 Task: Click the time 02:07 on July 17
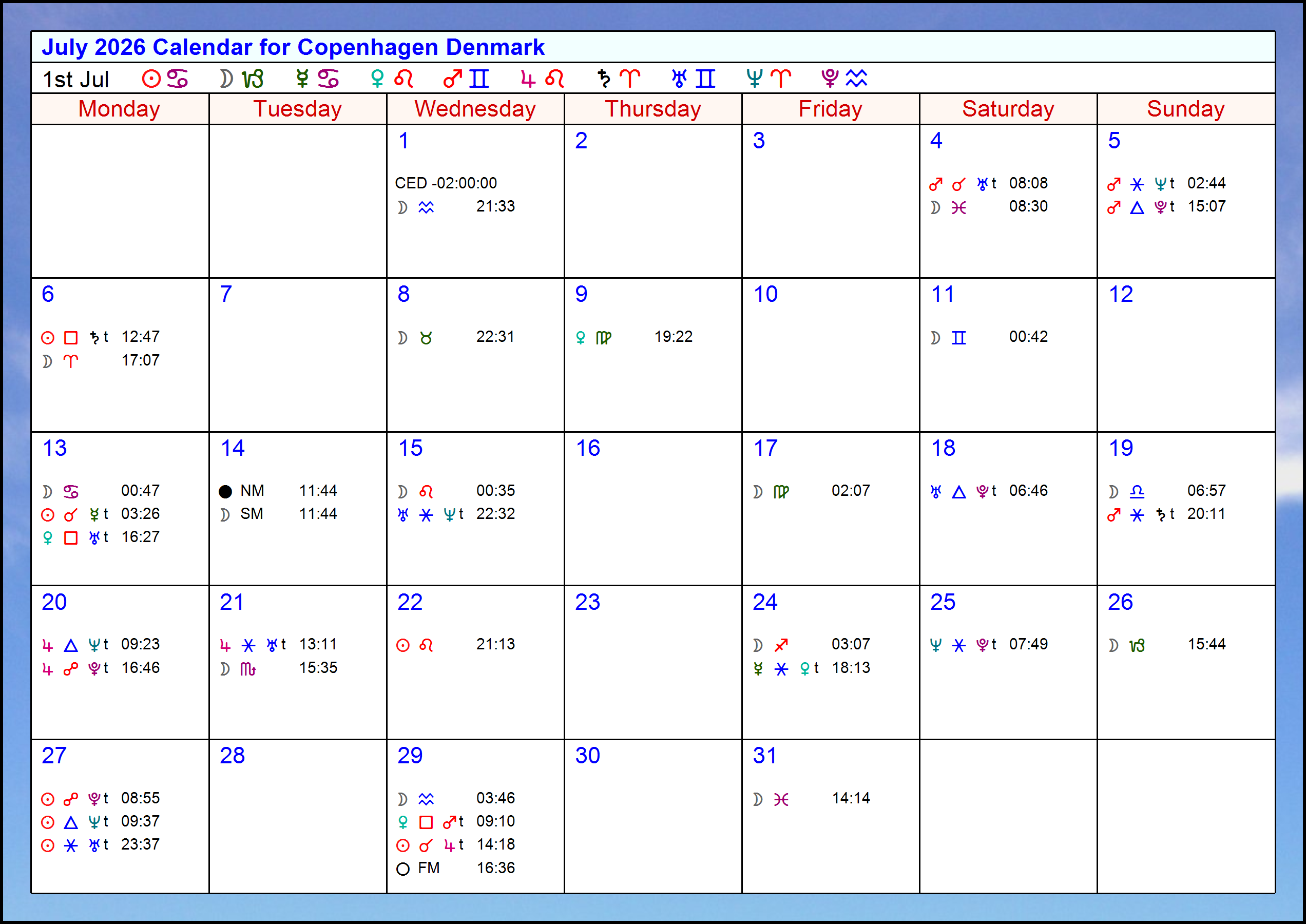pyautogui.click(x=851, y=490)
